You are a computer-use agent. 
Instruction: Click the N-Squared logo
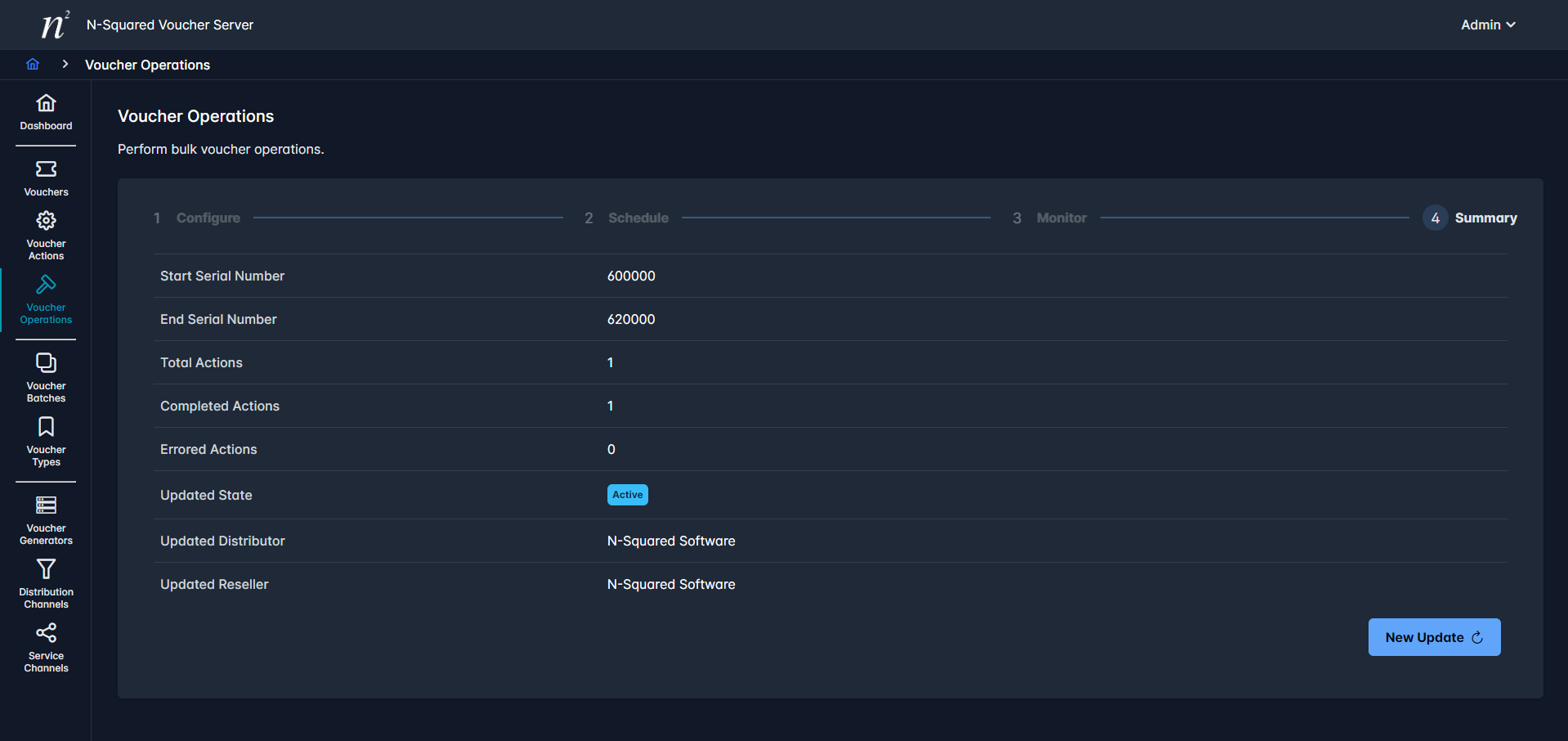tap(55, 25)
